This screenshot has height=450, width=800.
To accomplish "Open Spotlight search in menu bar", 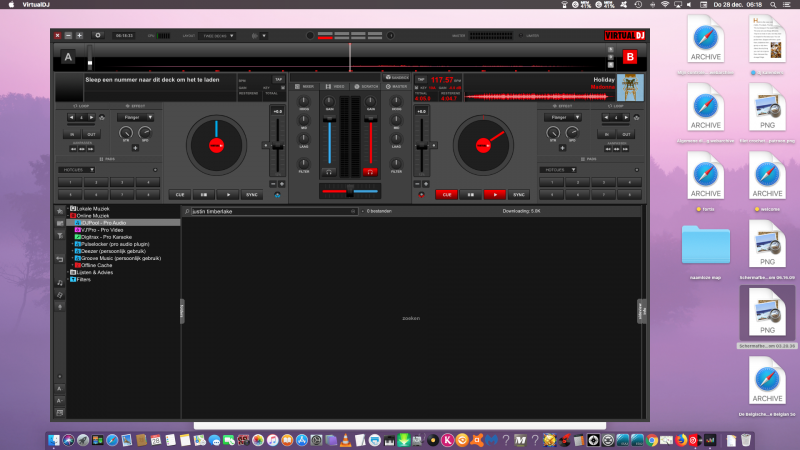I will click(x=773, y=5).
